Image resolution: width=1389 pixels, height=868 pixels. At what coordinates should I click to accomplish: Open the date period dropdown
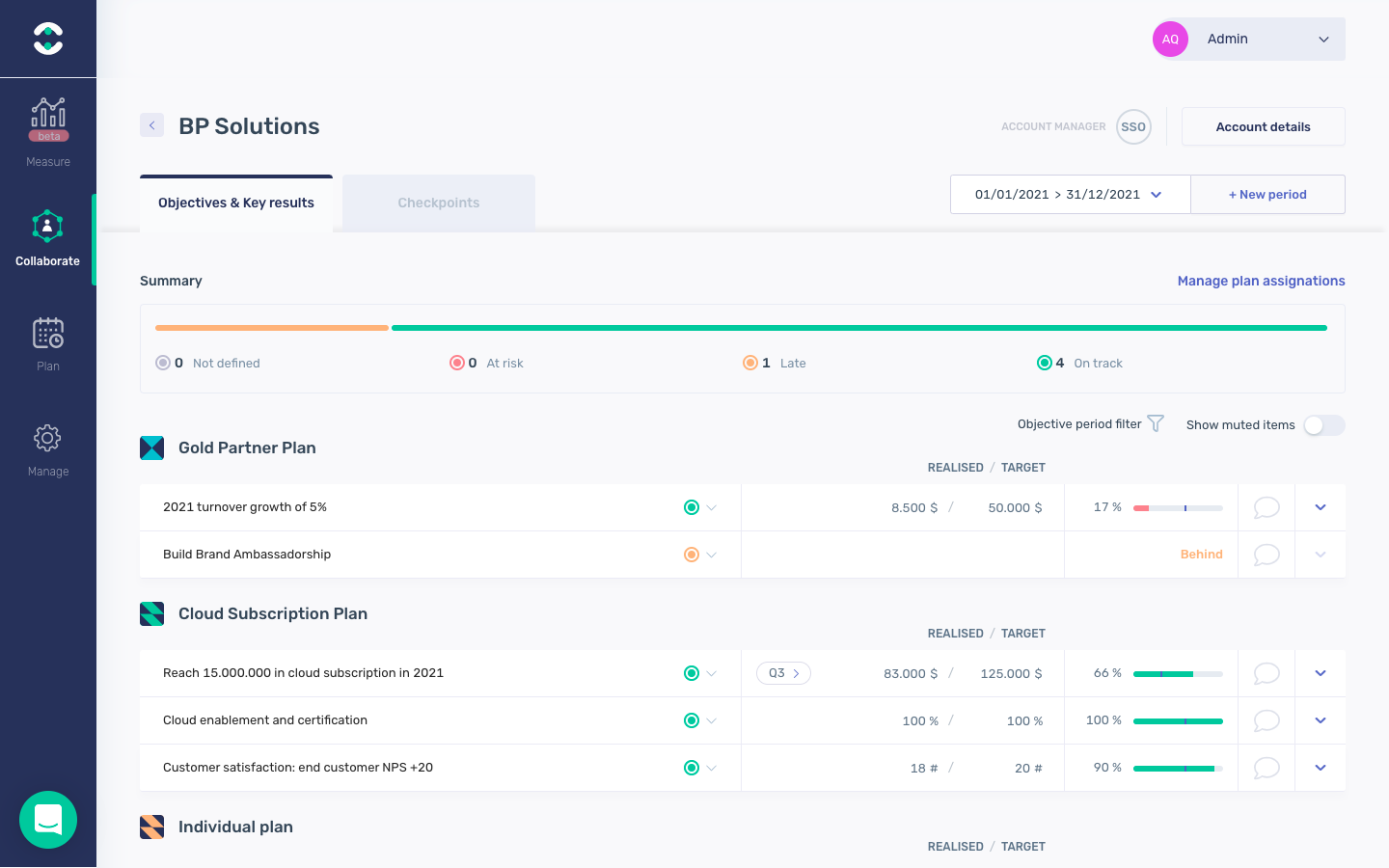click(1070, 195)
